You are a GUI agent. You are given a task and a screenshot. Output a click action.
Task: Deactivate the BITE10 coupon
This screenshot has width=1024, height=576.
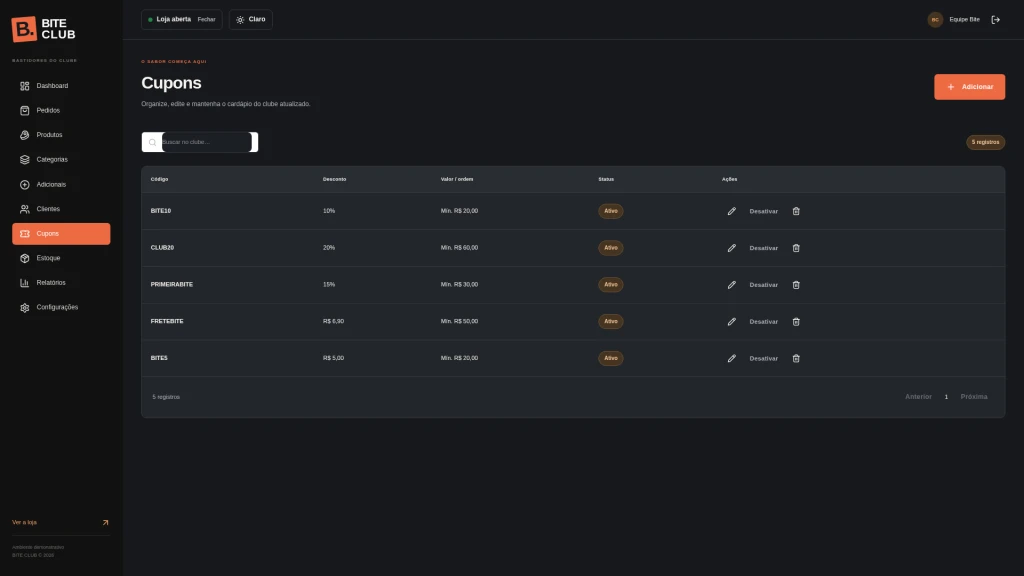click(x=763, y=212)
